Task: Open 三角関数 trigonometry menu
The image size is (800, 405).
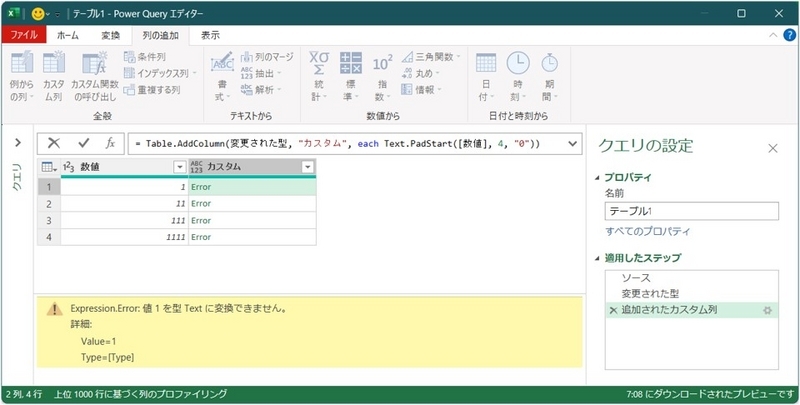Action: point(431,57)
